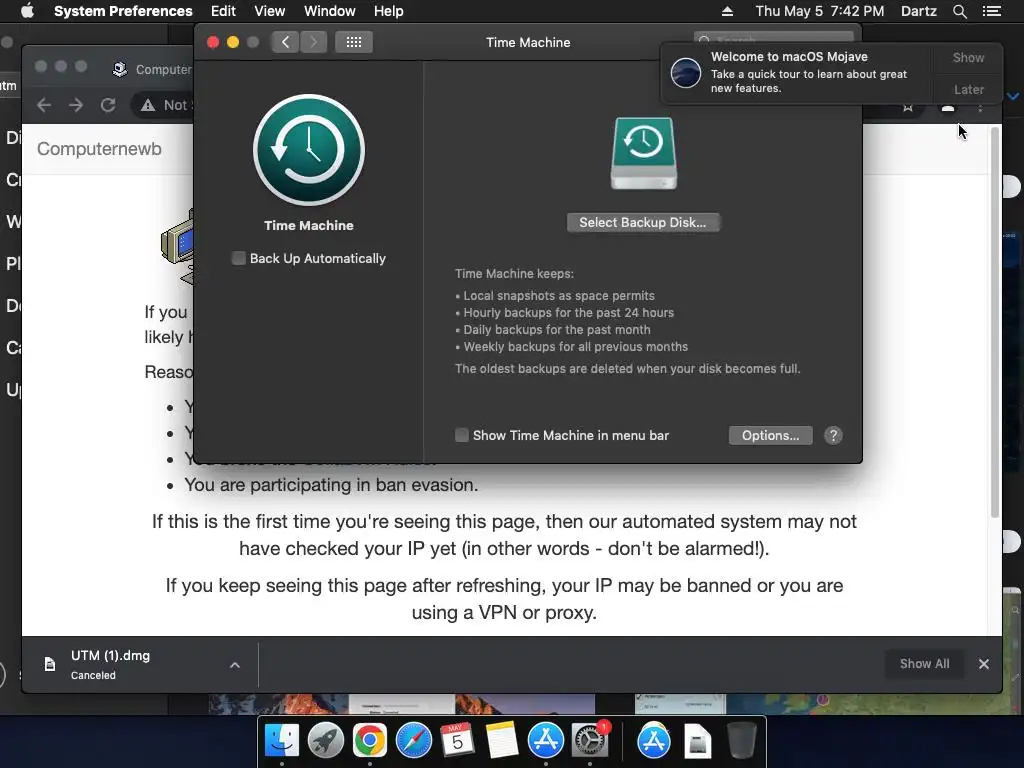Go back in System Preferences

285,42
